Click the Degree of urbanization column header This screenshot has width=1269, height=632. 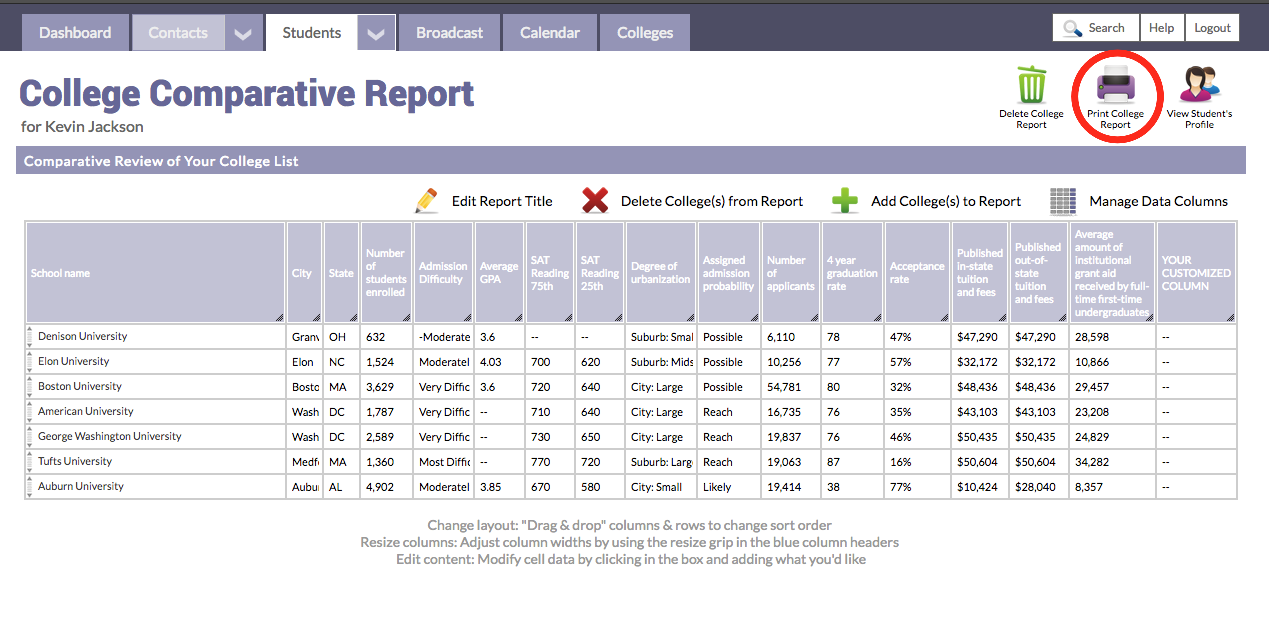click(x=661, y=273)
